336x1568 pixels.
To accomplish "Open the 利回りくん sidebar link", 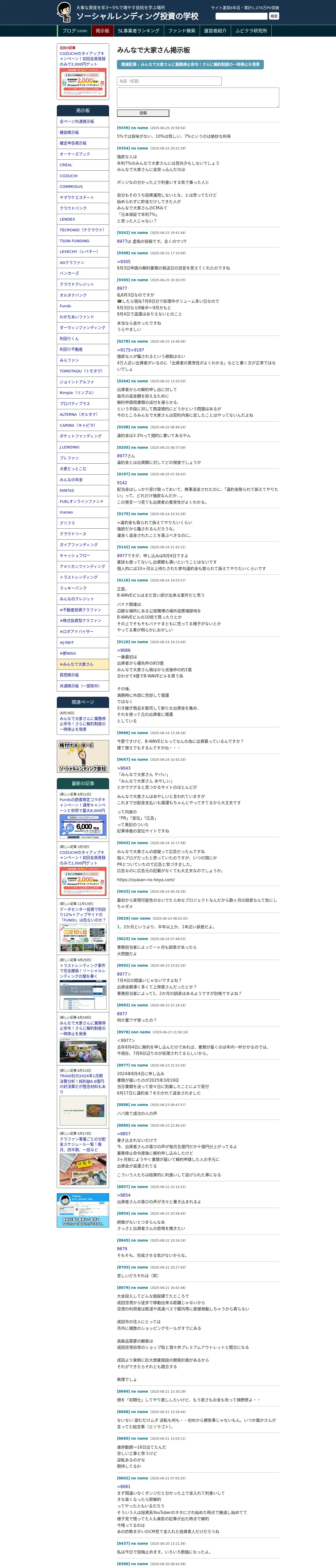I will click(x=83, y=338).
